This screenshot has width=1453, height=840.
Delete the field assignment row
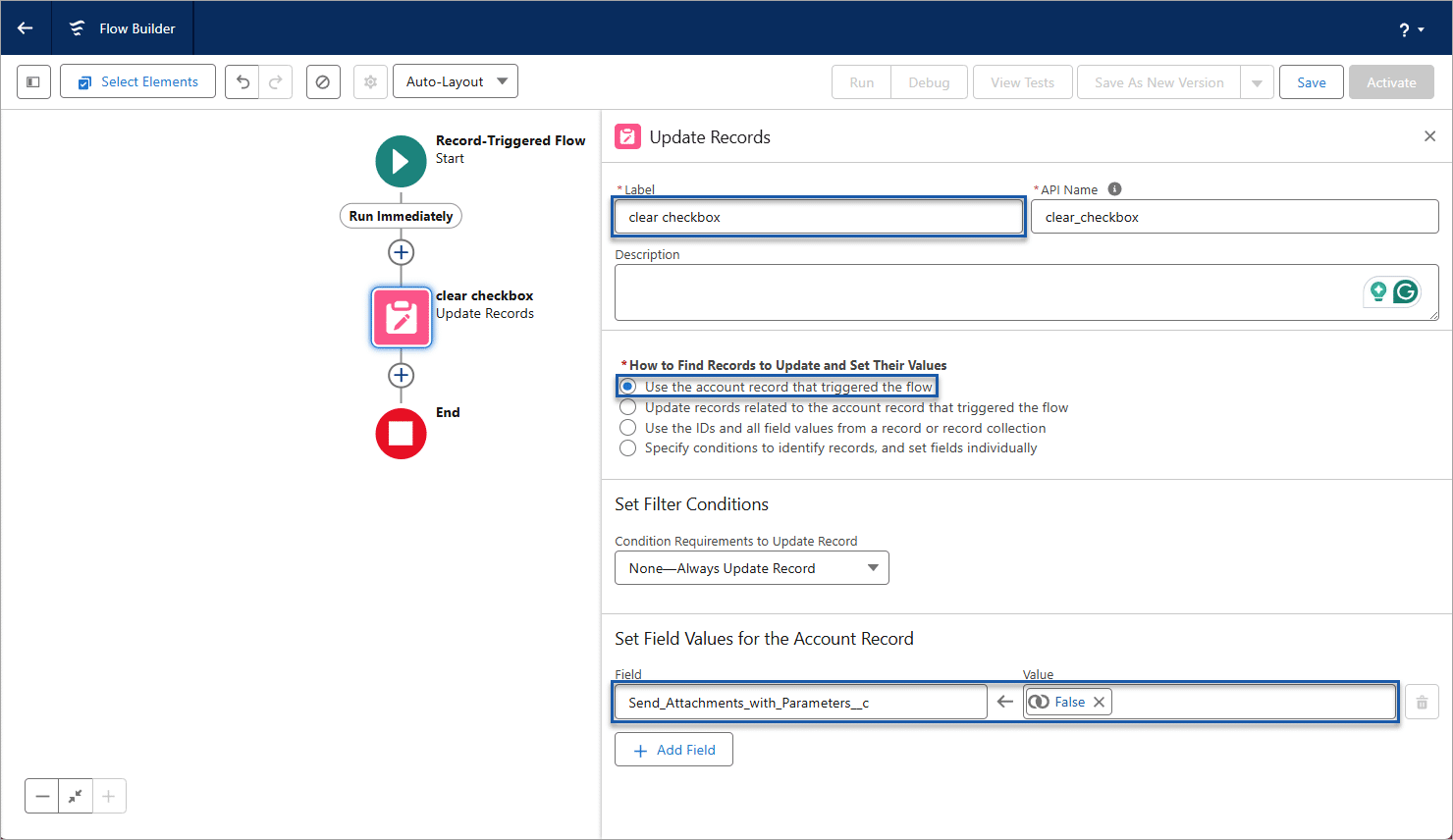[1422, 703]
